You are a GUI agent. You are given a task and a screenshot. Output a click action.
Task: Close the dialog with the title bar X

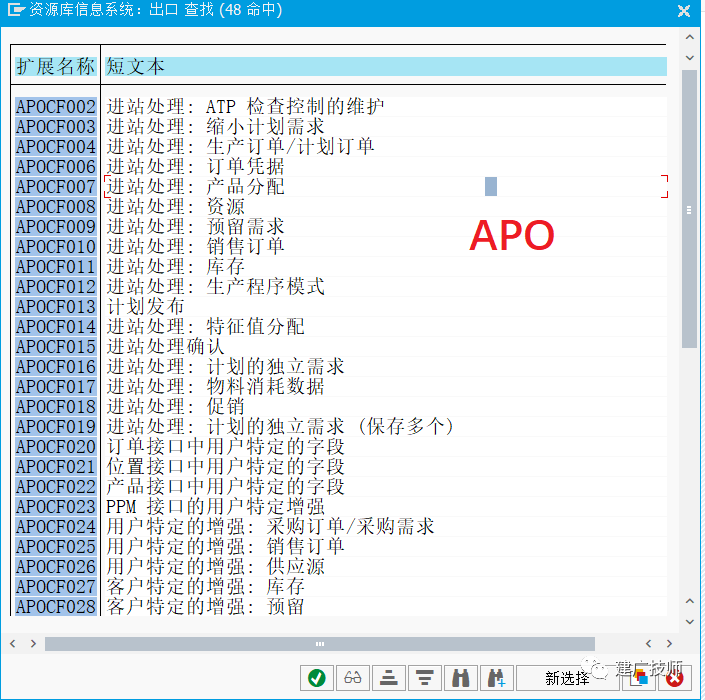click(x=684, y=11)
